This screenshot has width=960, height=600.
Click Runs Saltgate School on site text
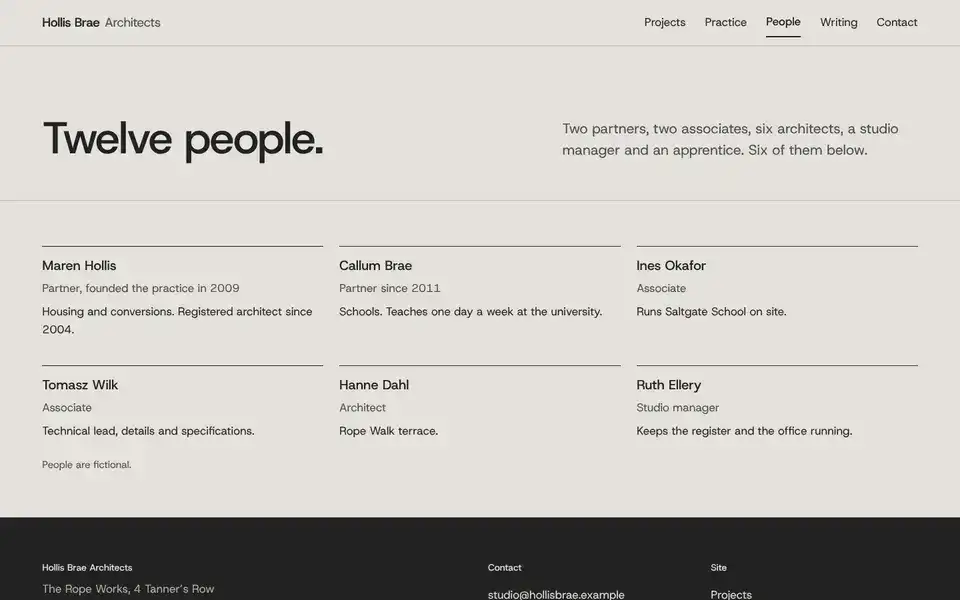[711, 312]
